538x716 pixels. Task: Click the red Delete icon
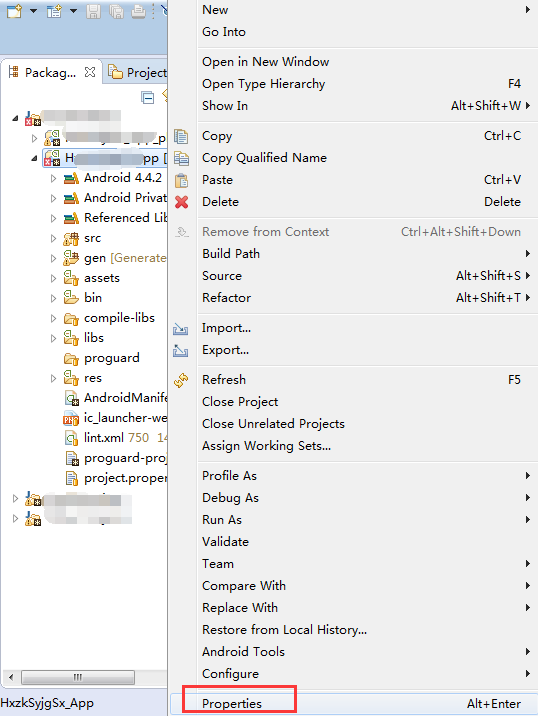[x=181, y=202]
